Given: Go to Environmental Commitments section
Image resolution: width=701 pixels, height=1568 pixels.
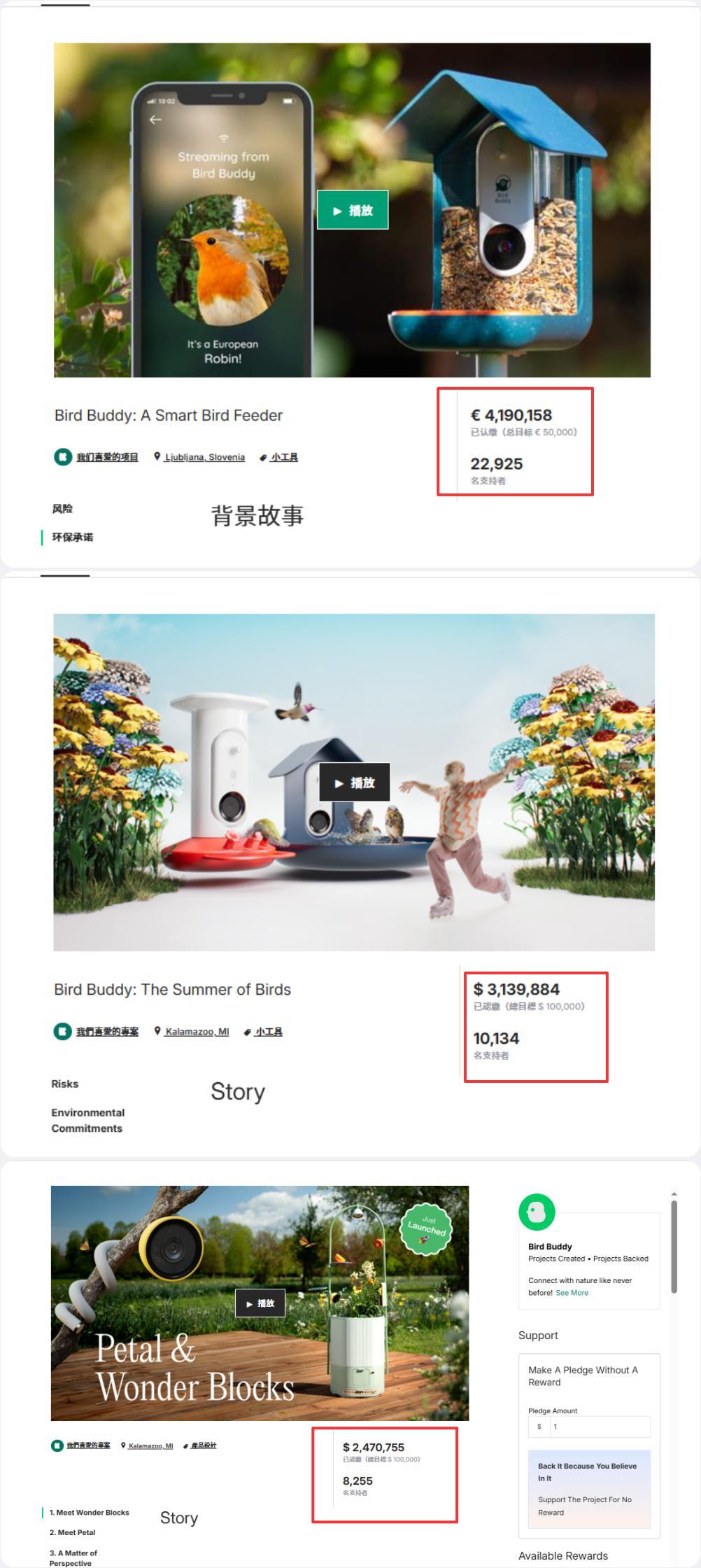Looking at the screenshot, I should (x=87, y=1120).
